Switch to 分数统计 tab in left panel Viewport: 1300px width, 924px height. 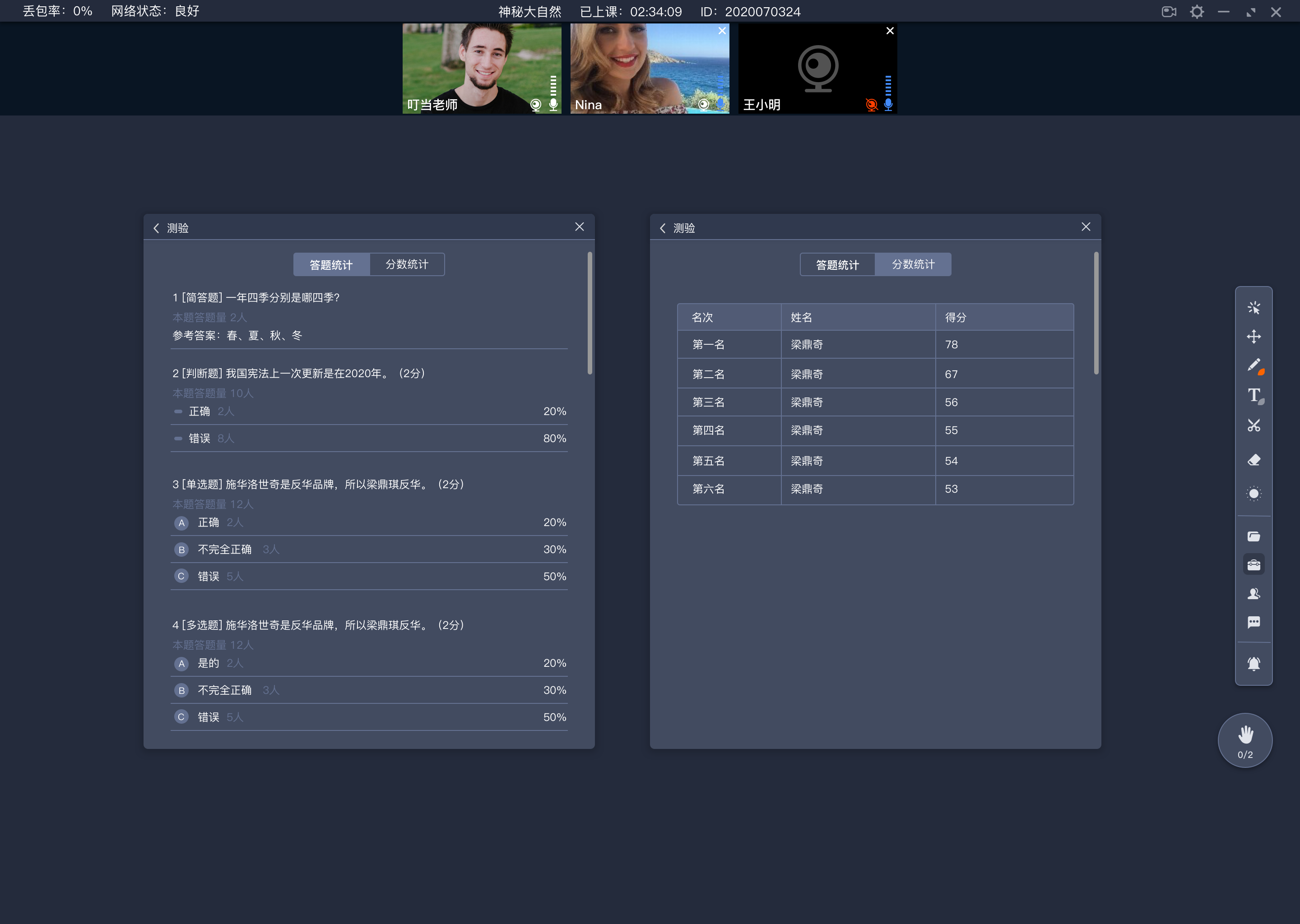pos(407,263)
